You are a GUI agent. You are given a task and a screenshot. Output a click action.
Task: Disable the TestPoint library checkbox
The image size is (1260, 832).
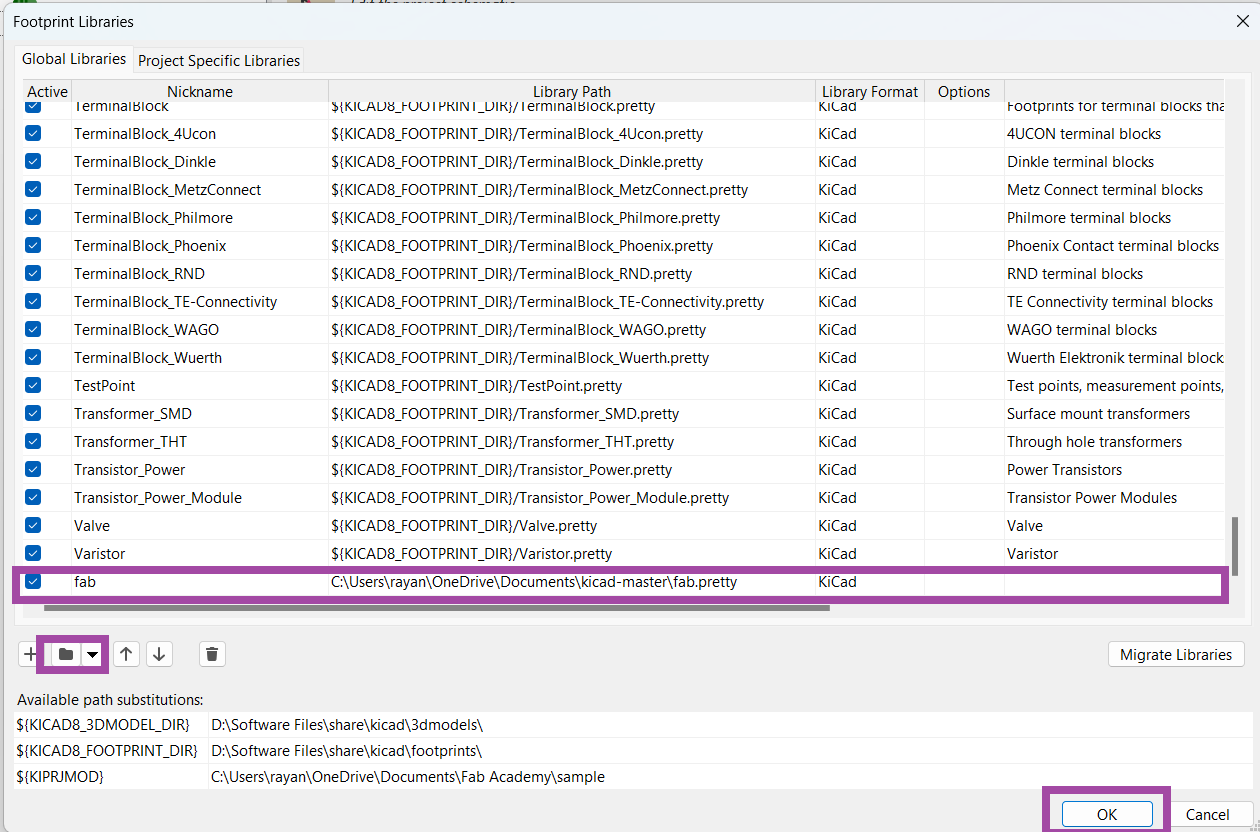coord(33,385)
